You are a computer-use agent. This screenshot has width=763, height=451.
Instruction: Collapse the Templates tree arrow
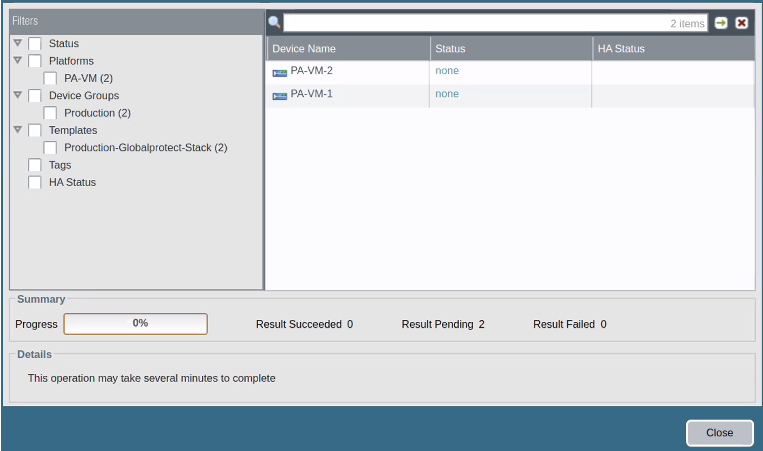pos(18,129)
